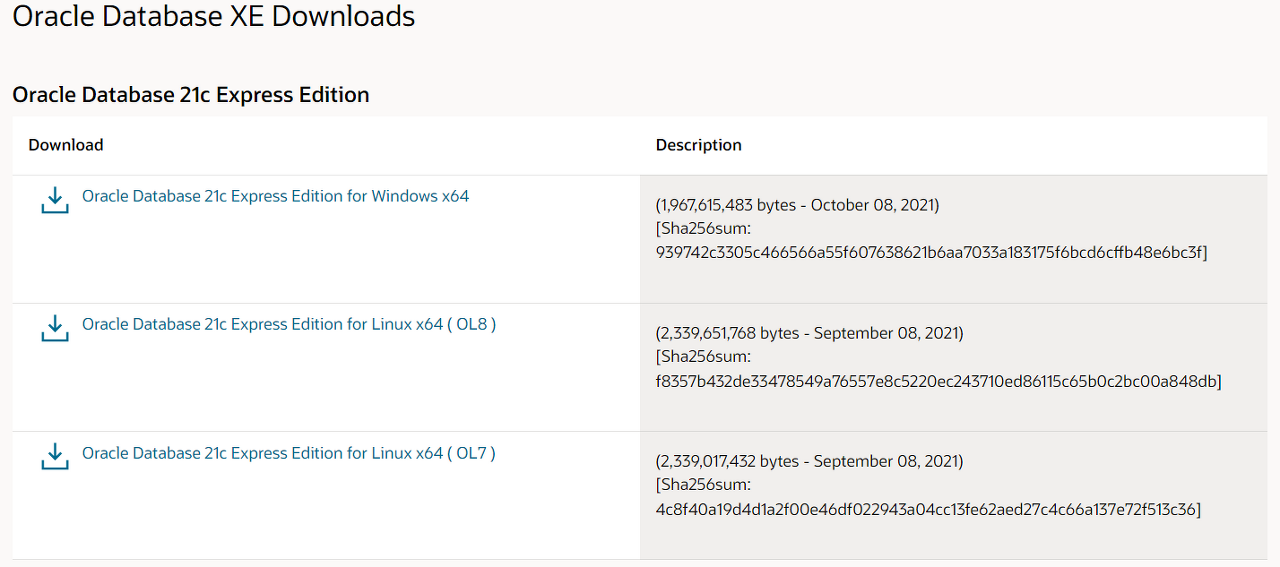The height and width of the screenshot is (567, 1280).
Task: Select subheading Oracle Database 21c Express Edition
Action: tap(191, 95)
